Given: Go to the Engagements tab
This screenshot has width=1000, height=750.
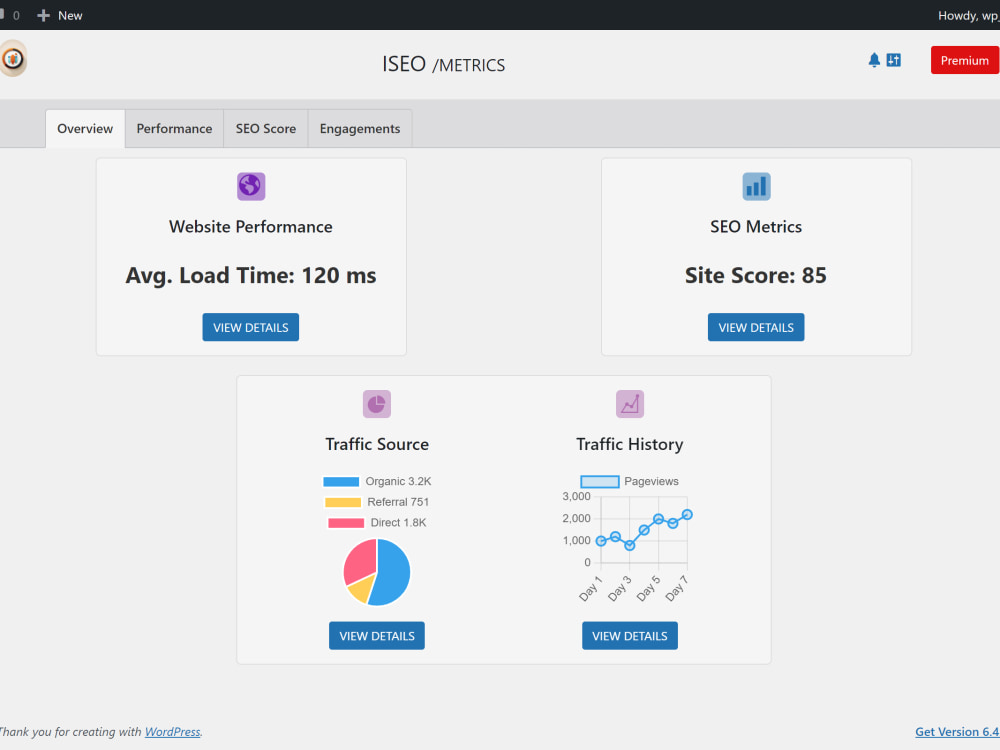Looking at the screenshot, I should click(x=360, y=129).
